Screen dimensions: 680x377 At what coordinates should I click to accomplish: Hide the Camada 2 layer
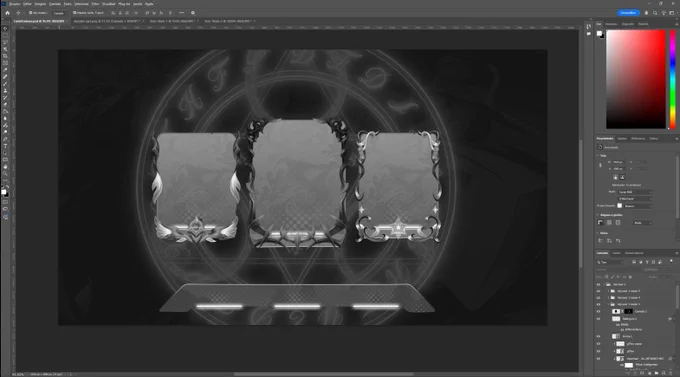point(598,311)
